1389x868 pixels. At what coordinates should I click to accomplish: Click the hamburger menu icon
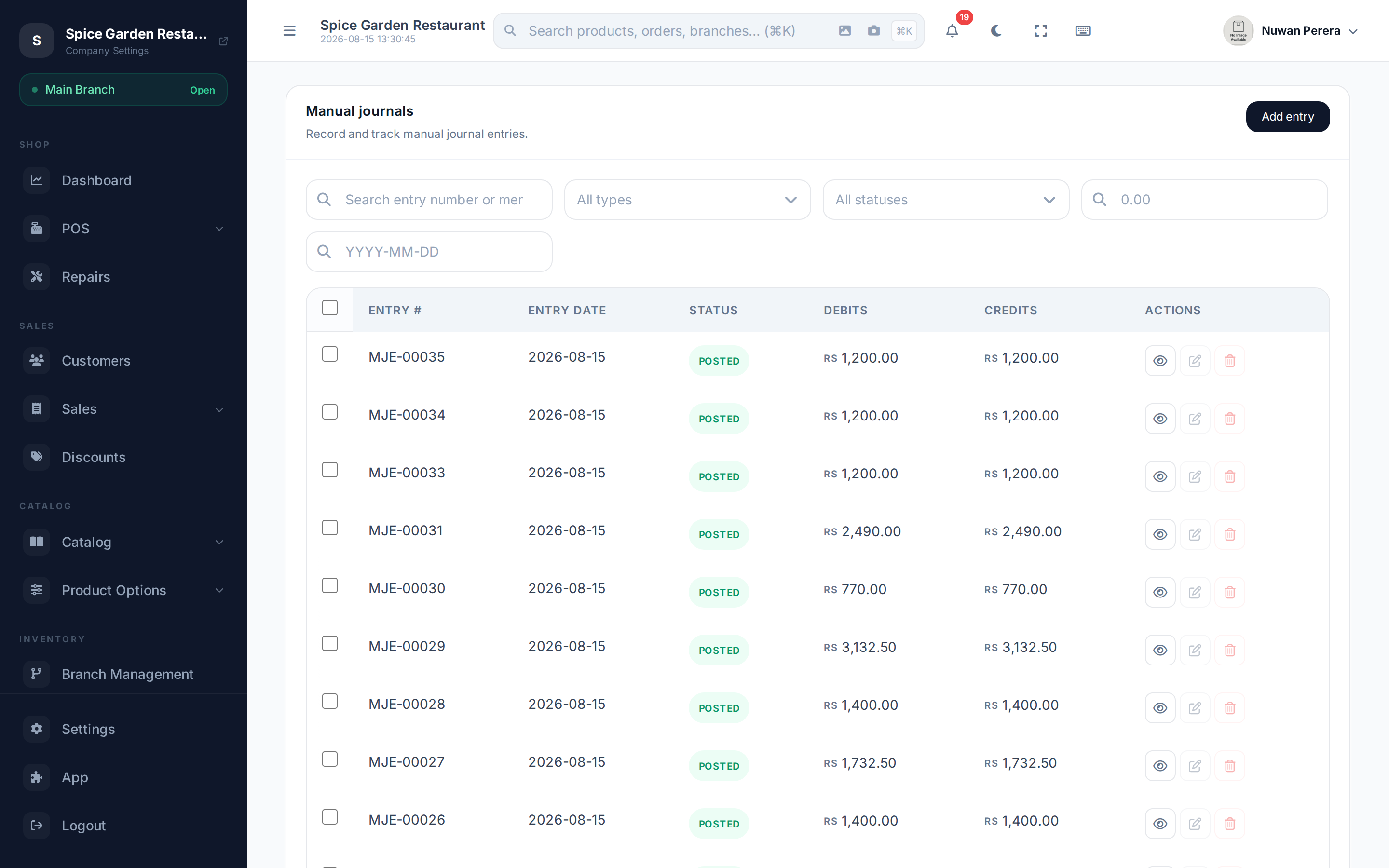pyautogui.click(x=289, y=31)
